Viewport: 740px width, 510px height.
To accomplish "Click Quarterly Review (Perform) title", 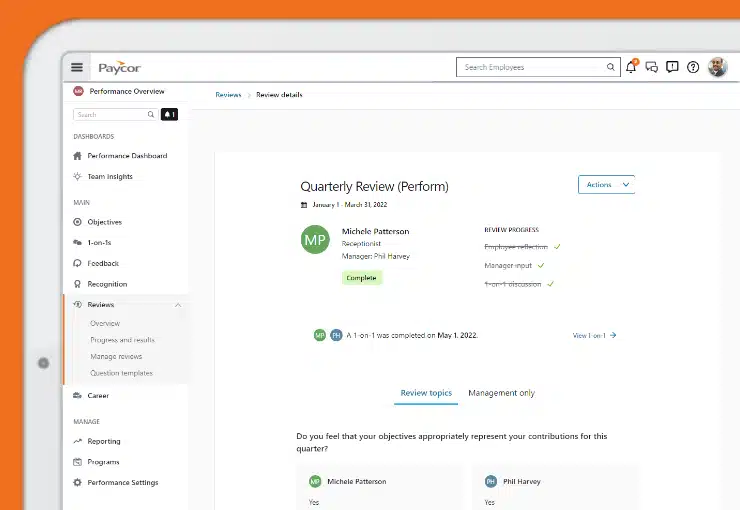I will pyautogui.click(x=374, y=186).
